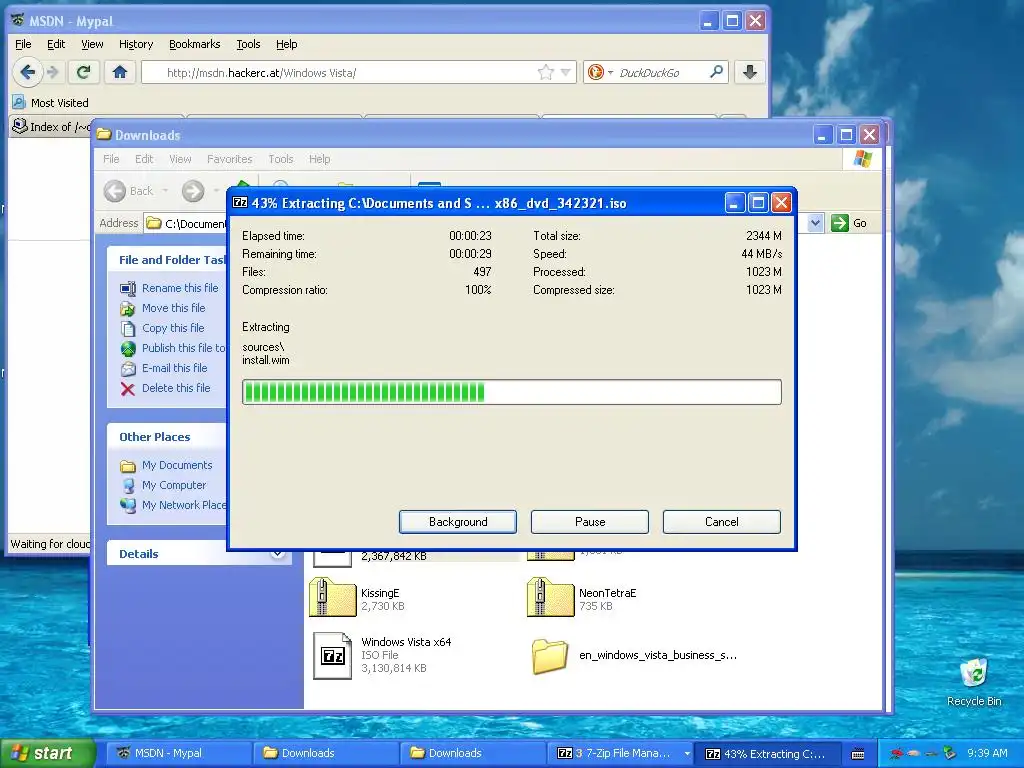Switch to first Downloads taskbar button
1024x768 pixels.
tap(325, 753)
